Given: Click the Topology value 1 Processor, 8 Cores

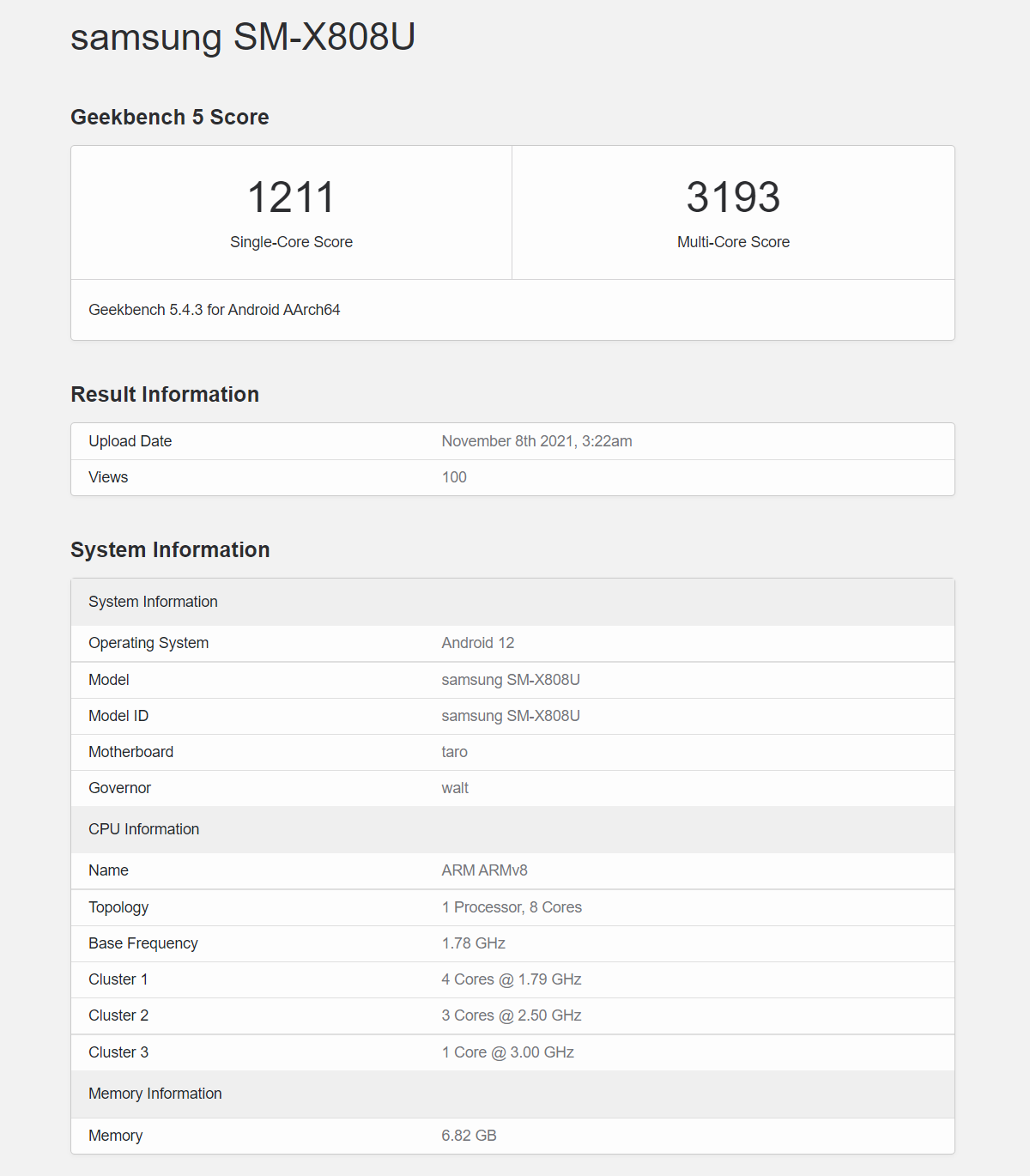Looking at the screenshot, I should (x=512, y=907).
